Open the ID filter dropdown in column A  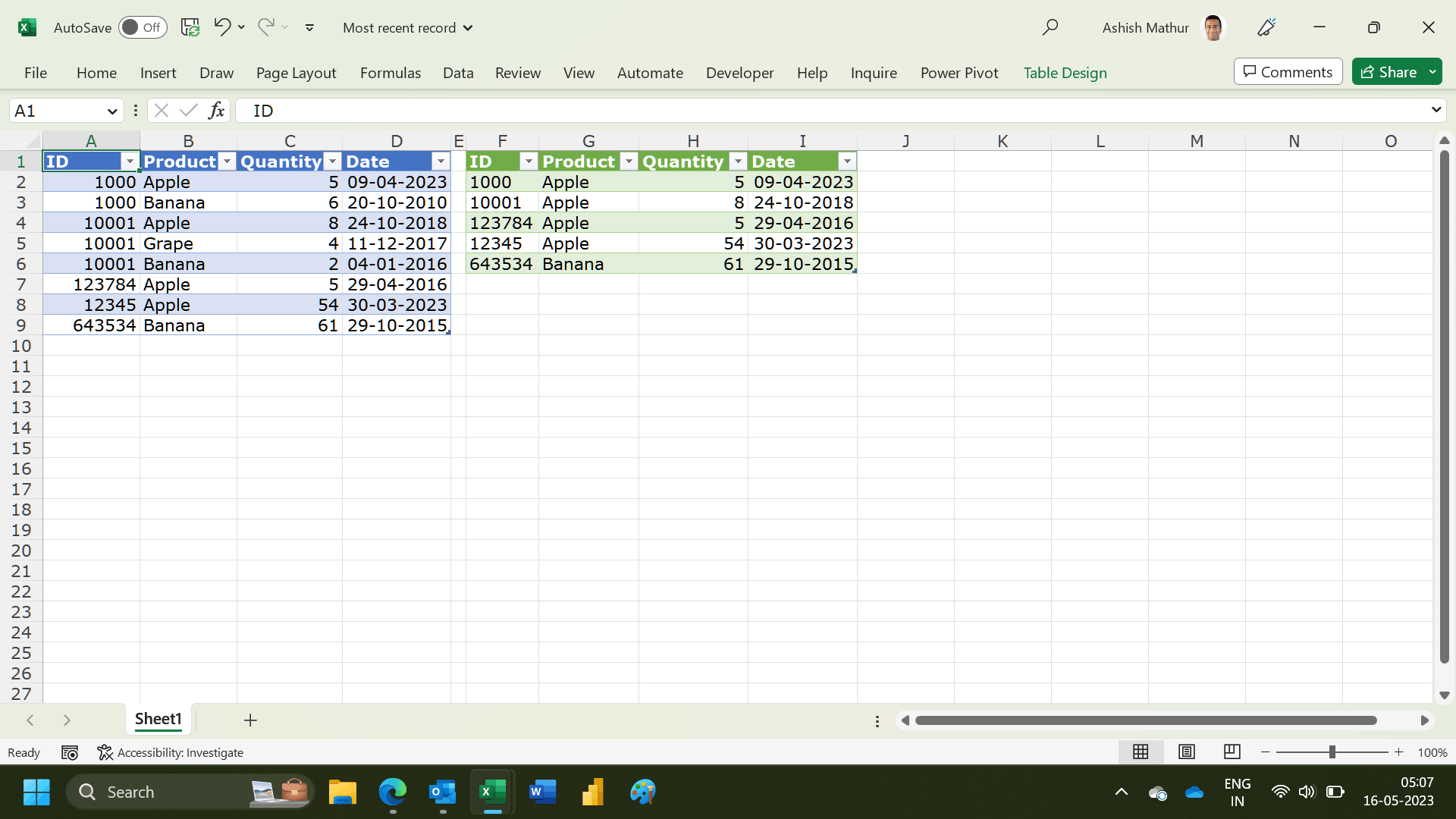tap(130, 162)
